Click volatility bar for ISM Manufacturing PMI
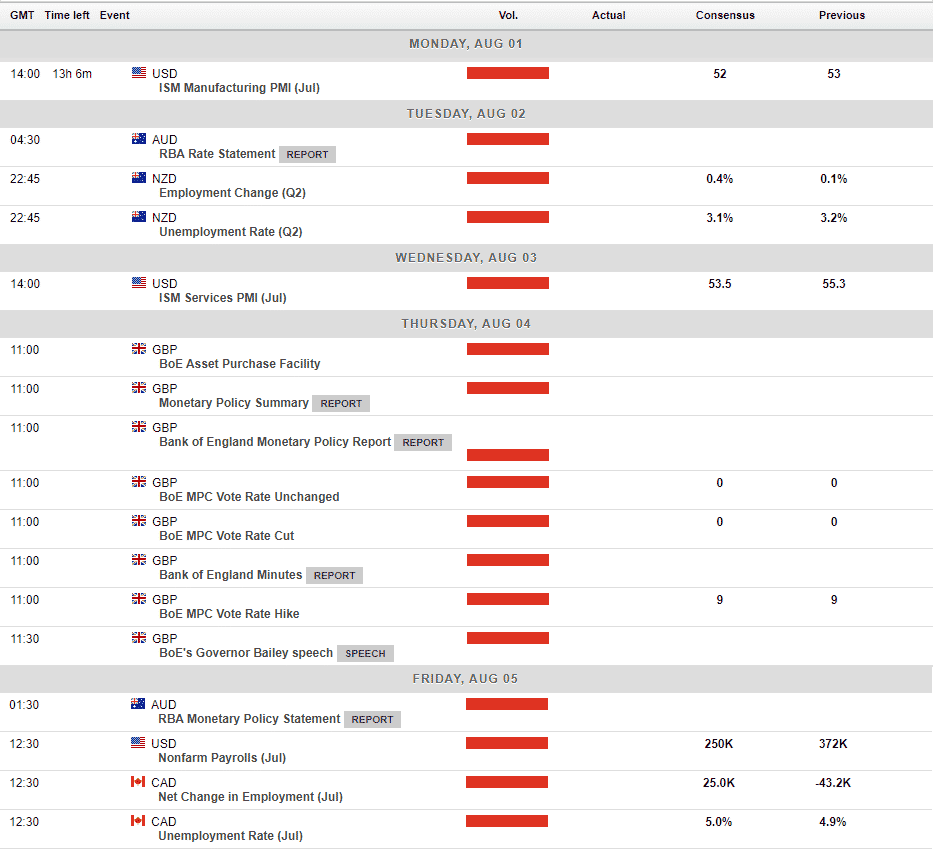The width and height of the screenshot is (936, 854). [507, 73]
